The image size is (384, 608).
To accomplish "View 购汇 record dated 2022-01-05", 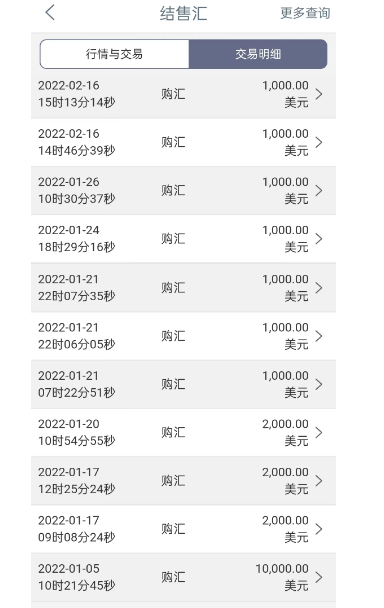I will [x=183, y=577].
